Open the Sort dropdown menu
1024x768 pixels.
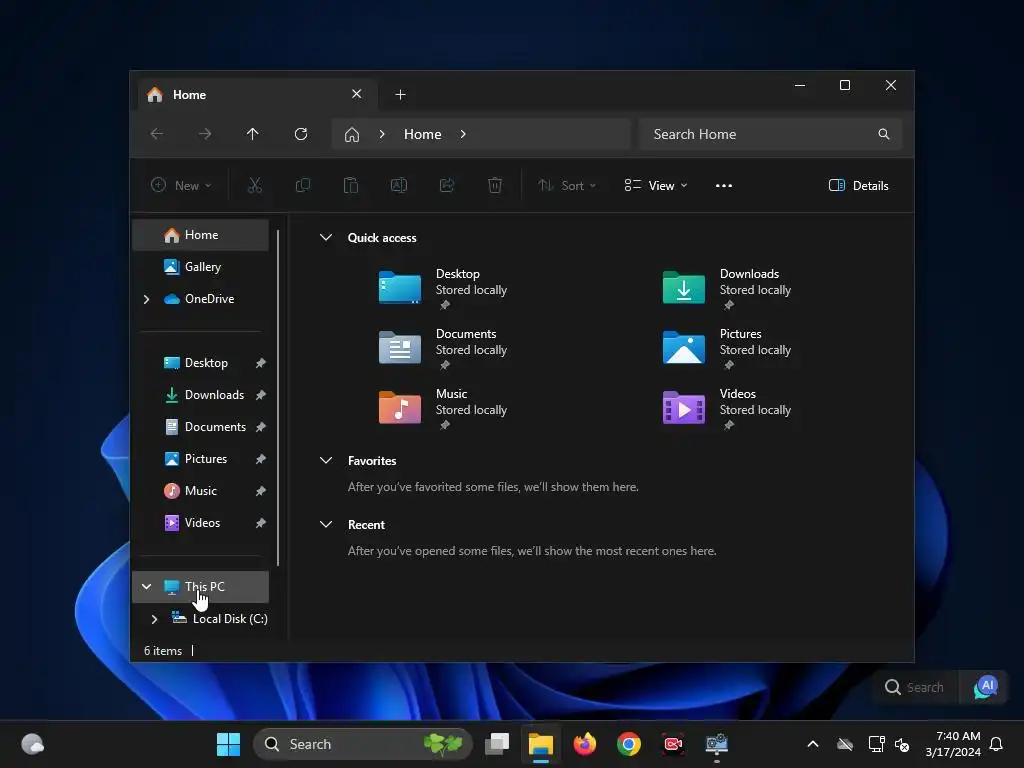[567, 185]
